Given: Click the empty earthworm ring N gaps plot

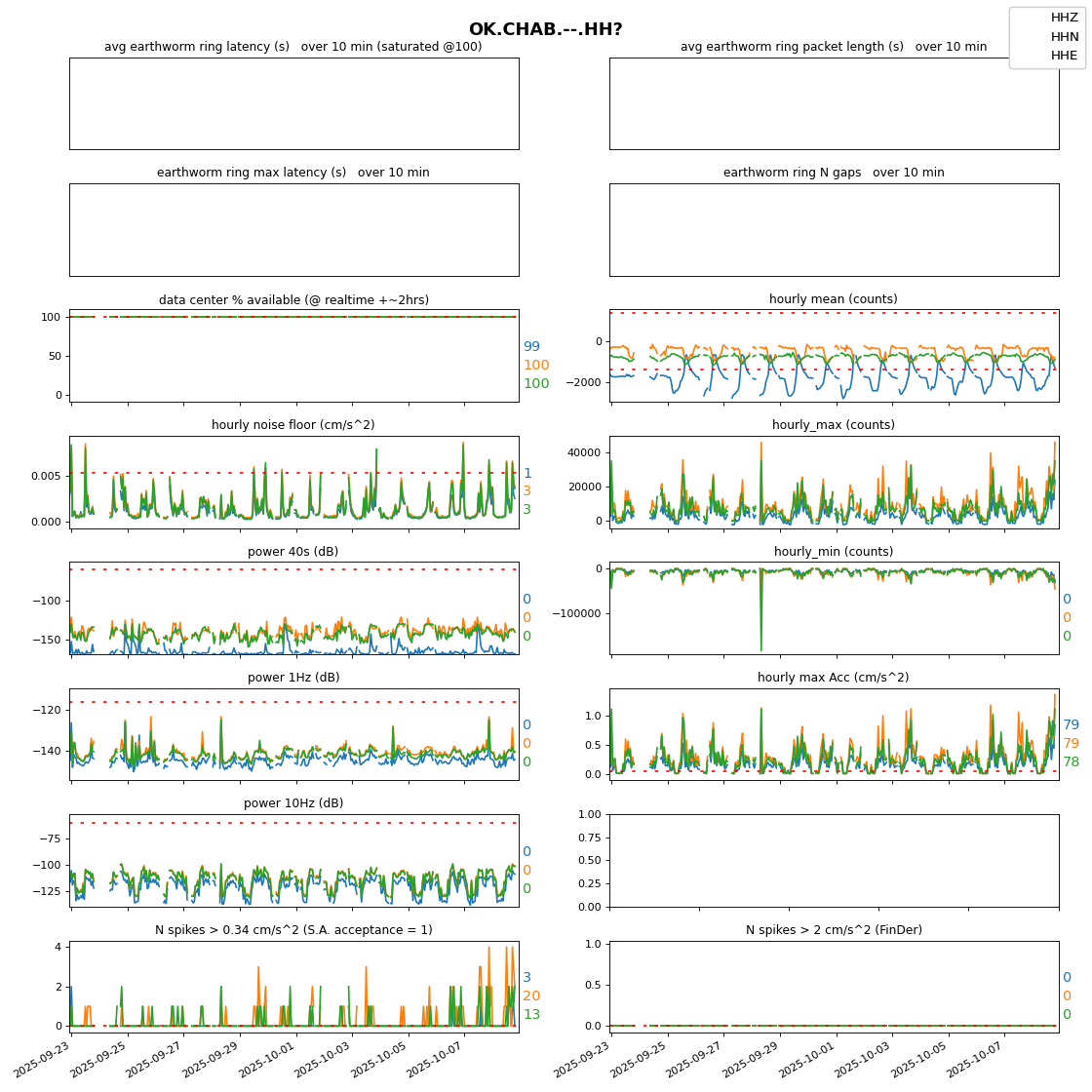Looking at the screenshot, I should coord(834,229).
